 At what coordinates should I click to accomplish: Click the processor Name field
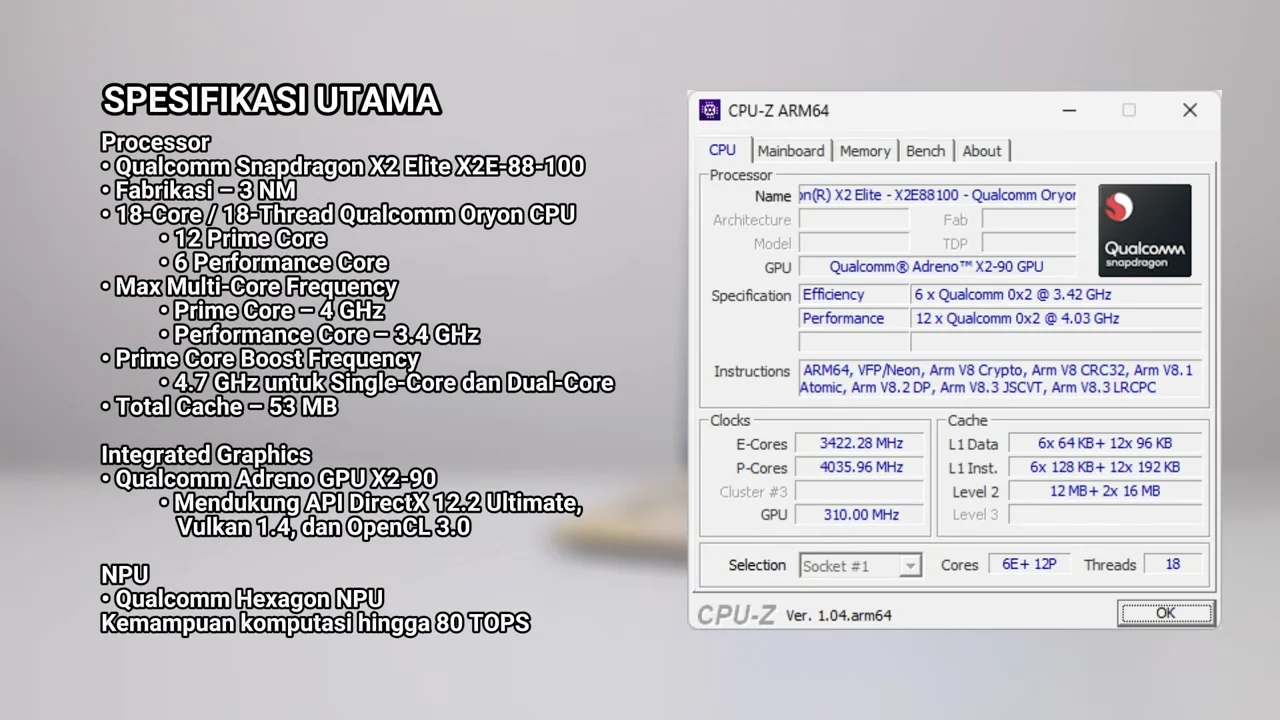click(938, 195)
